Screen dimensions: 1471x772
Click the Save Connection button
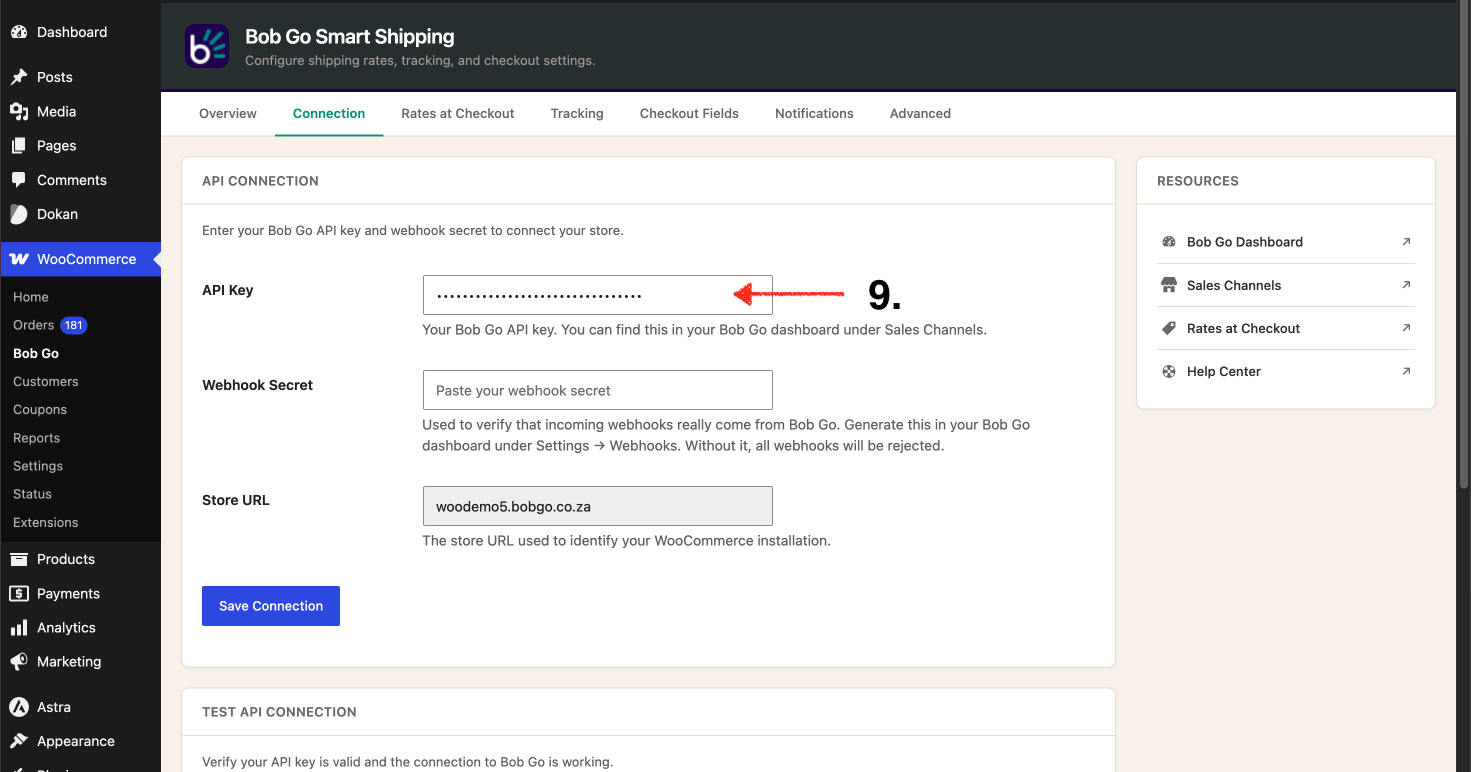[x=271, y=606]
